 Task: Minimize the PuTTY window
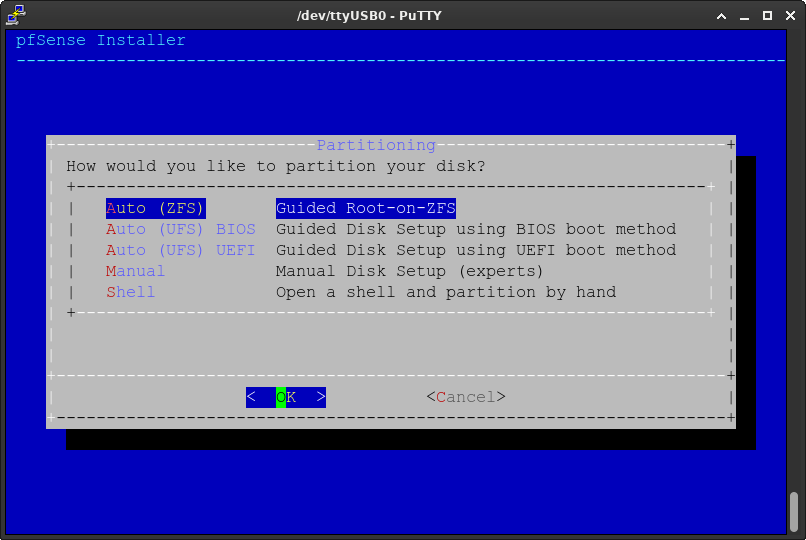744,16
